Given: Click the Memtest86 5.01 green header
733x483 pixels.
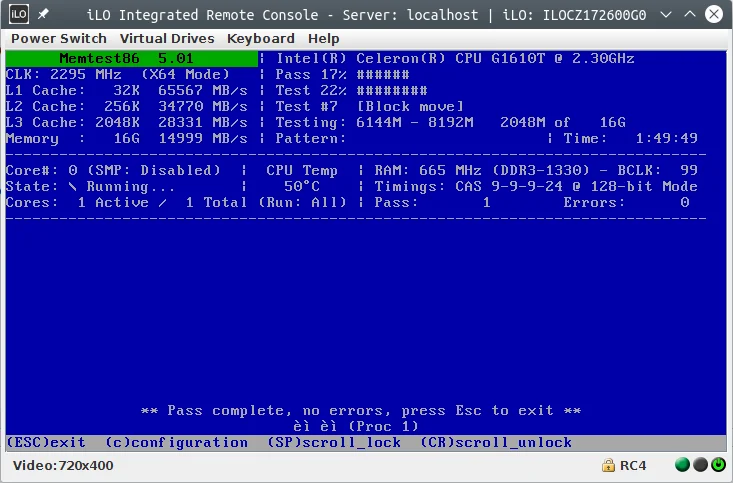Looking at the screenshot, I should coord(131,58).
